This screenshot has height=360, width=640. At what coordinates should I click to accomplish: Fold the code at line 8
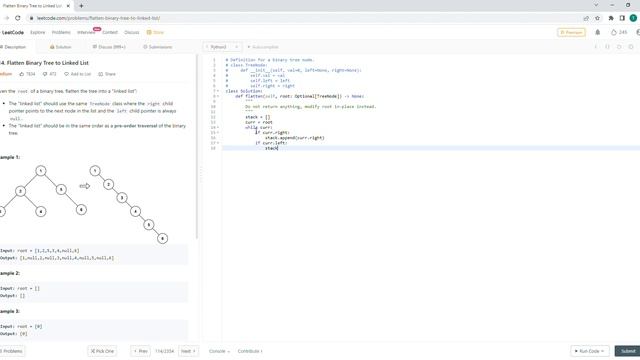coord(218,96)
